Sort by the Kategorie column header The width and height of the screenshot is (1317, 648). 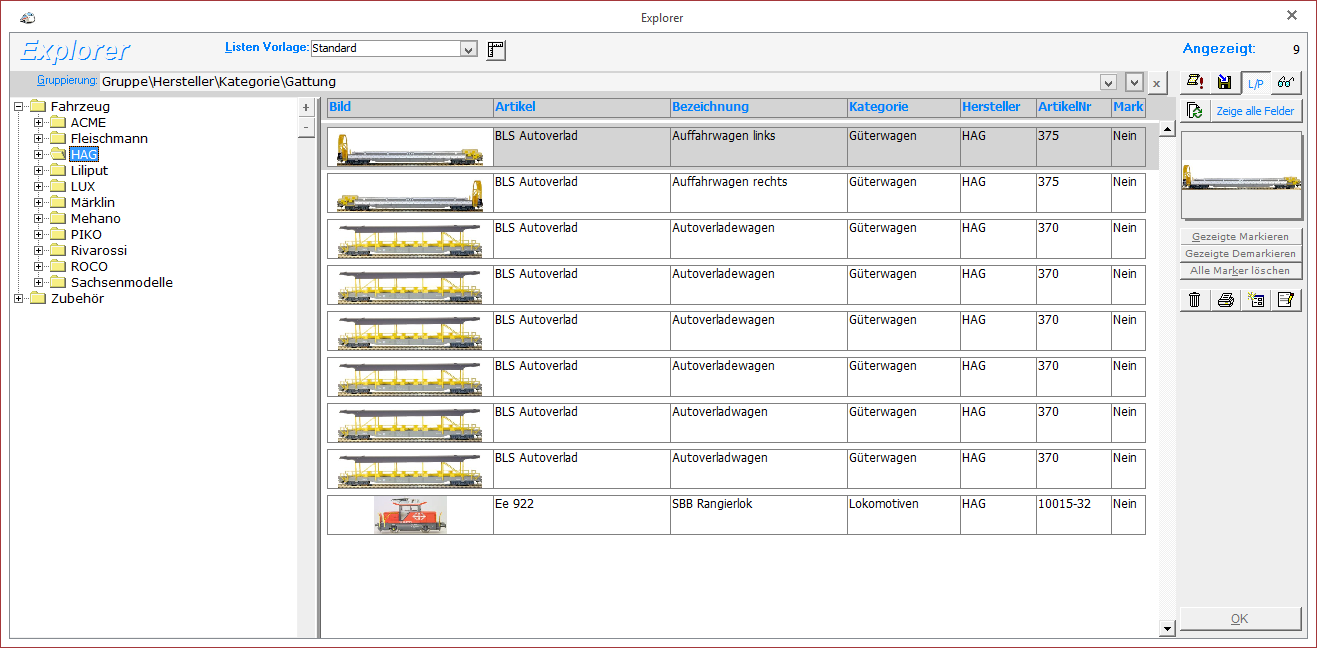click(903, 107)
